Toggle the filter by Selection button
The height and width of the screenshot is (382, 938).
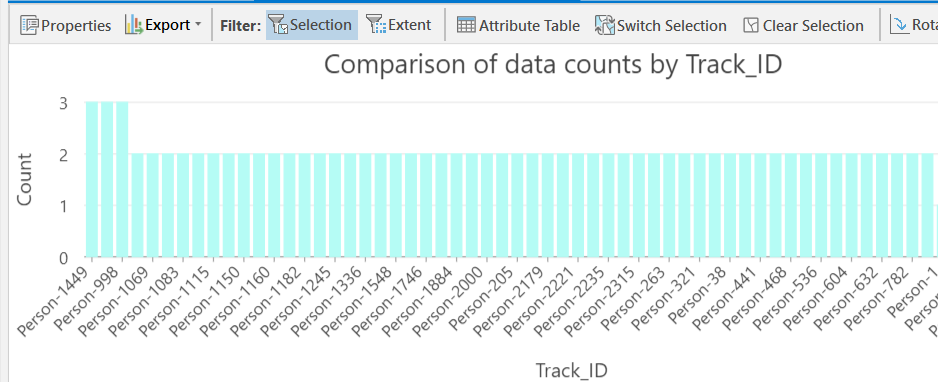[x=312, y=25]
